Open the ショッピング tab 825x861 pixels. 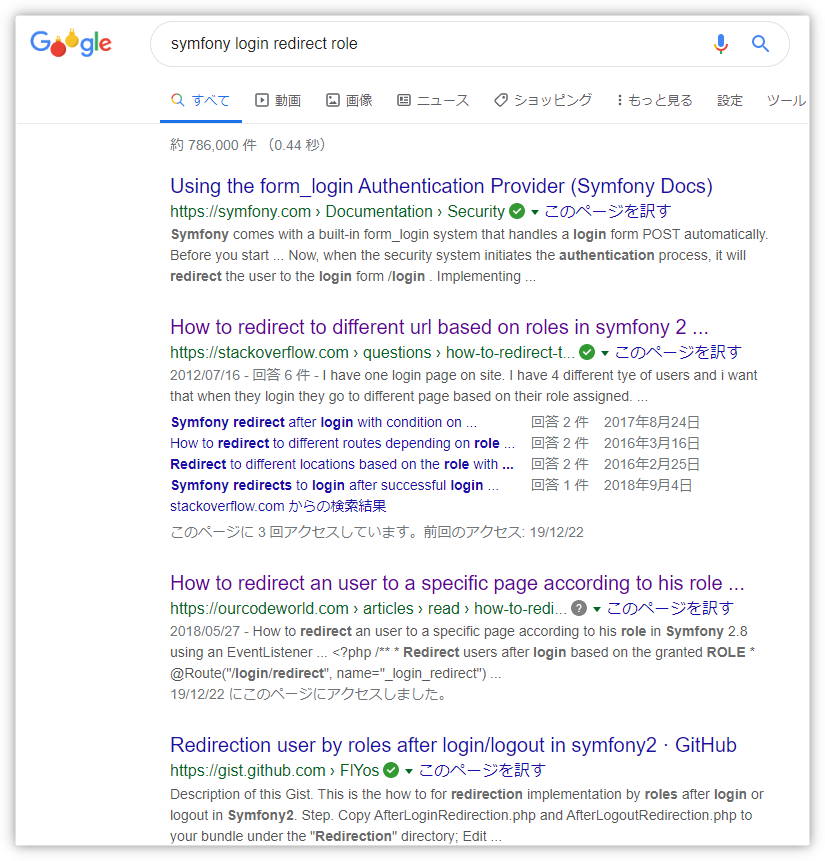coord(543,100)
